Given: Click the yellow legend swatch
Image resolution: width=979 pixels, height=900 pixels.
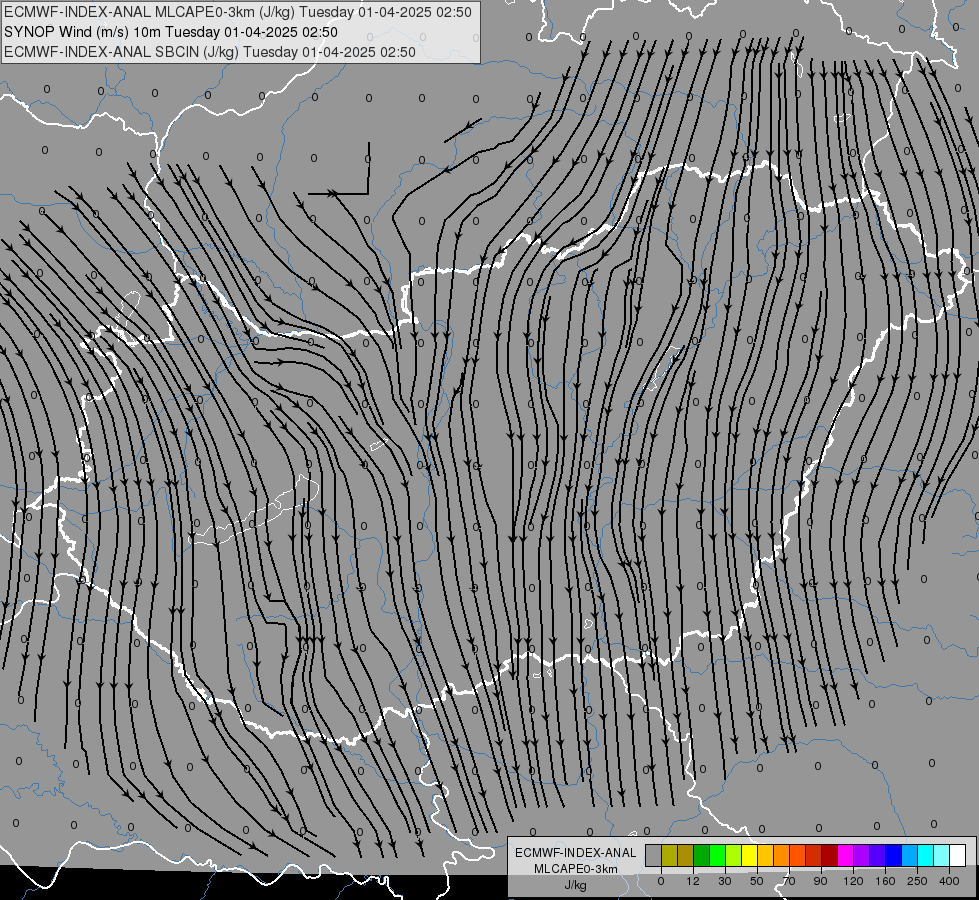Looking at the screenshot, I should pyautogui.click(x=749, y=855).
